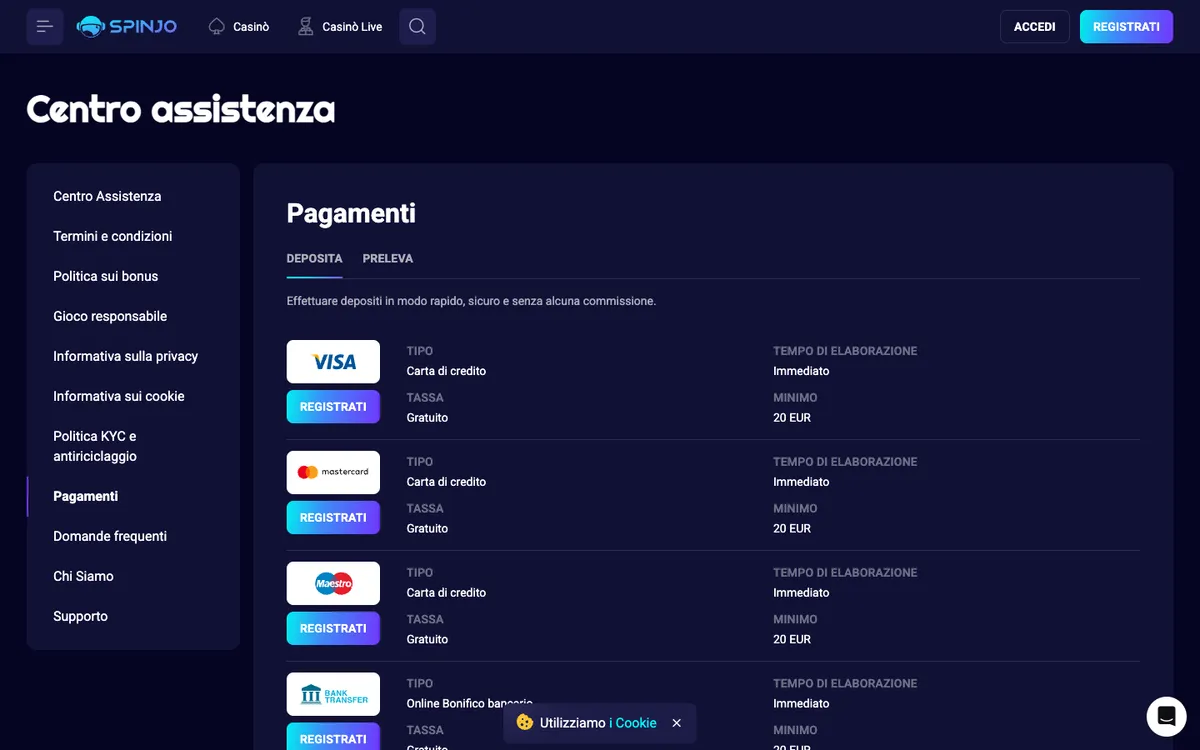
Task: Open Domande frequenti in sidebar
Action: tap(110, 536)
